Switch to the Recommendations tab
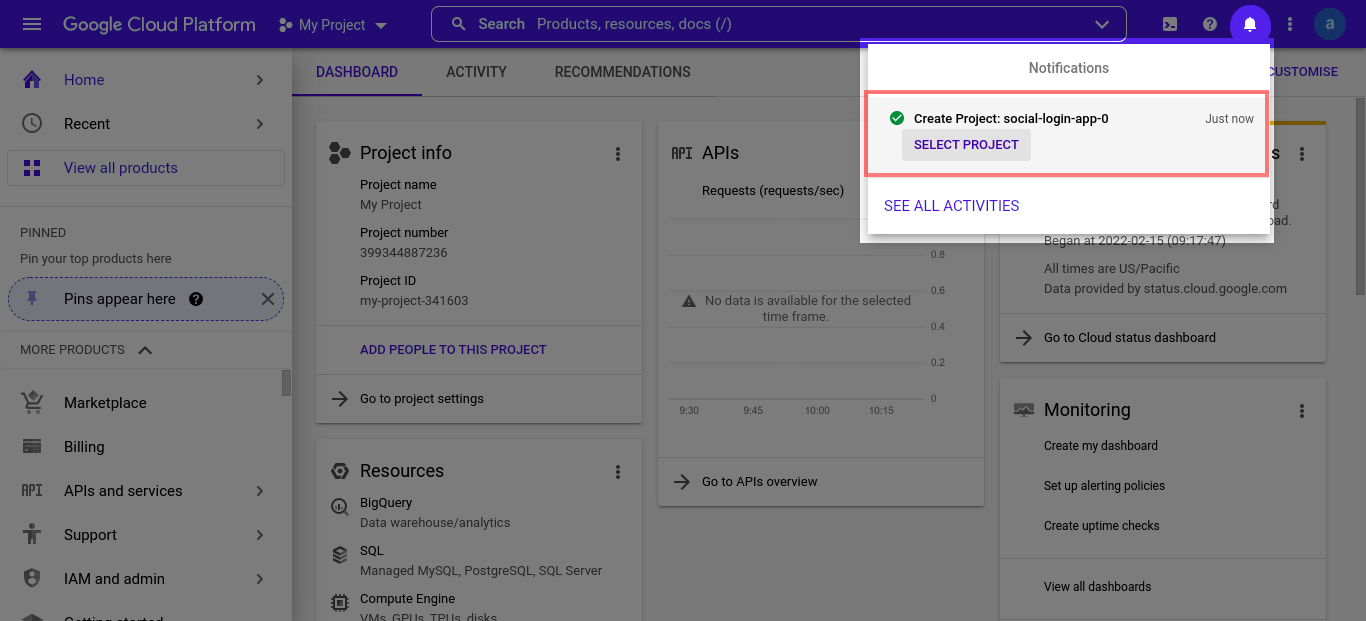The width and height of the screenshot is (1366, 621). (x=623, y=72)
